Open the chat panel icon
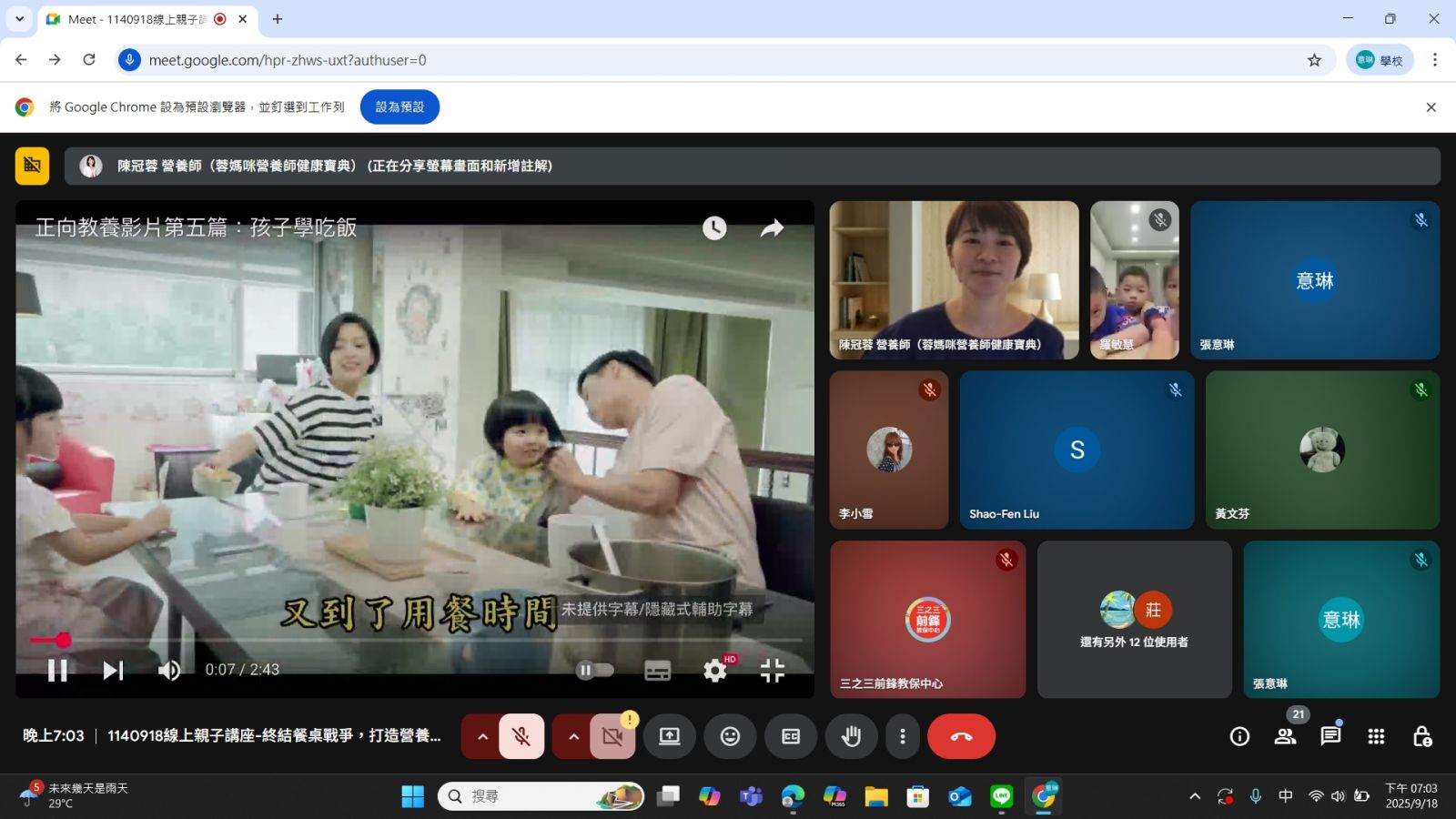1456x819 pixels. (1330, 736)
